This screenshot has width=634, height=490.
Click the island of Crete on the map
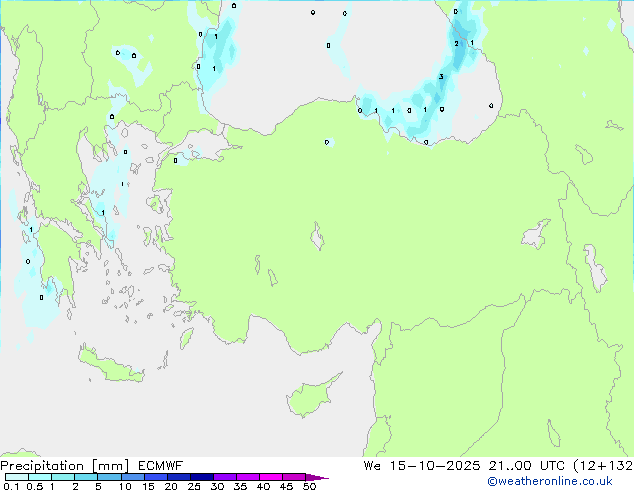[x=112, y=365]
